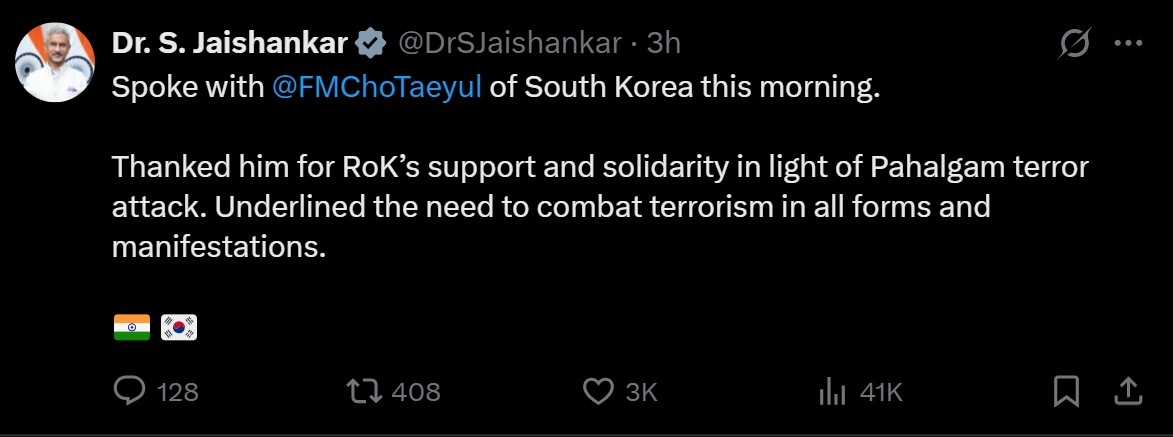This screenshot has width=1173, height=437.
Task: Click the South Korea flag emoji
Action: click(179, 327)
